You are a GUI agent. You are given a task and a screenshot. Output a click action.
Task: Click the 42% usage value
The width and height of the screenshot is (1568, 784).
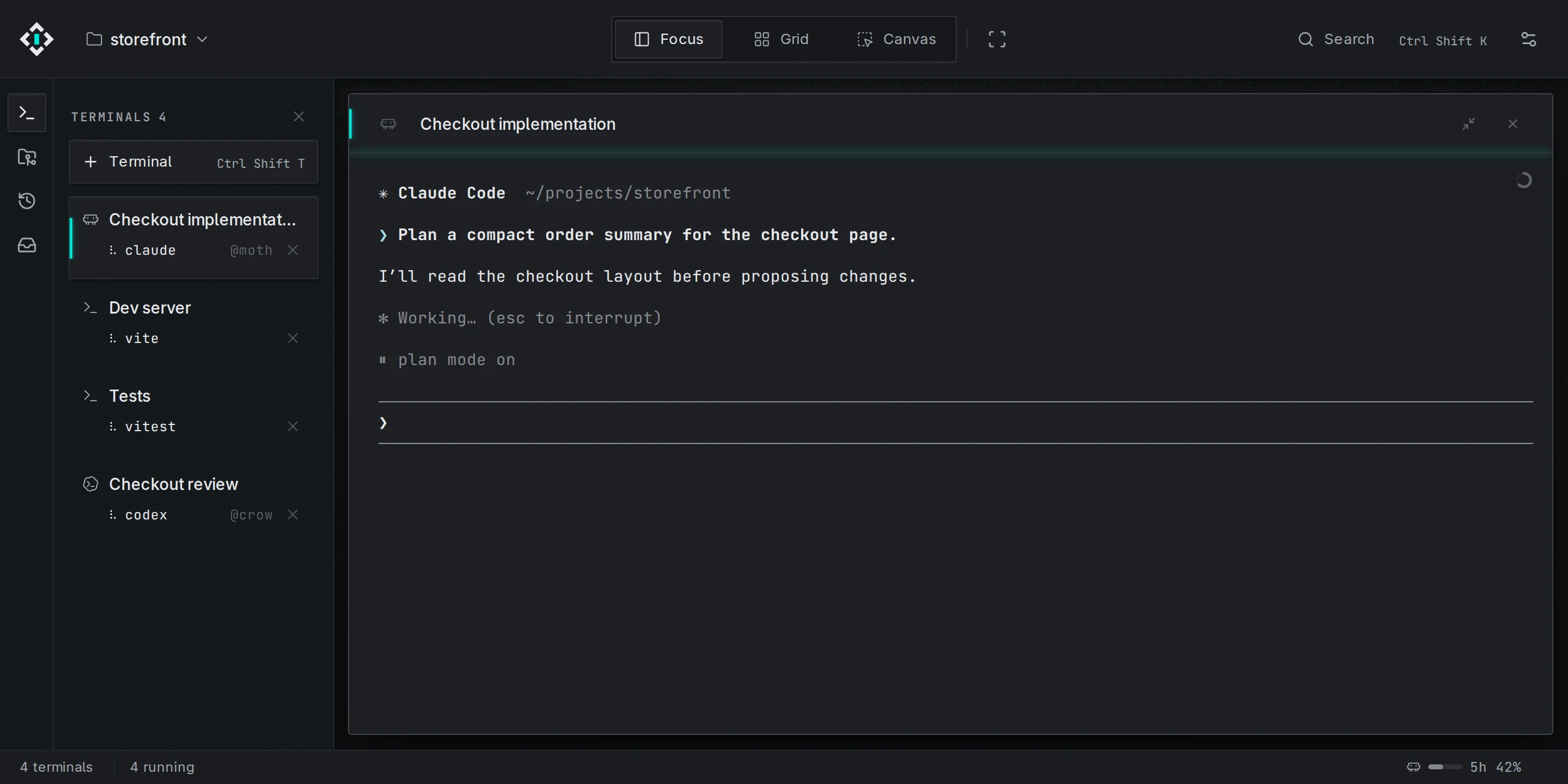pos(1509,767)
